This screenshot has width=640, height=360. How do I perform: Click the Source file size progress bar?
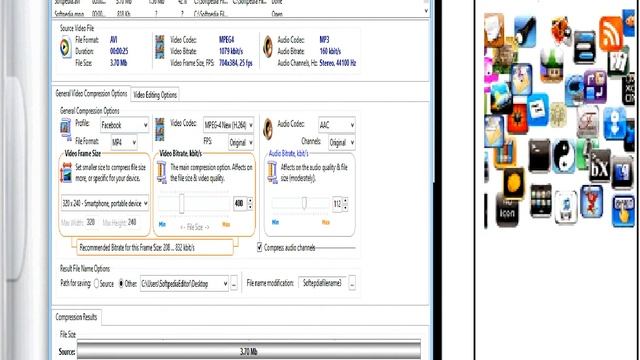pyautogui.click(x=249, y=351)
